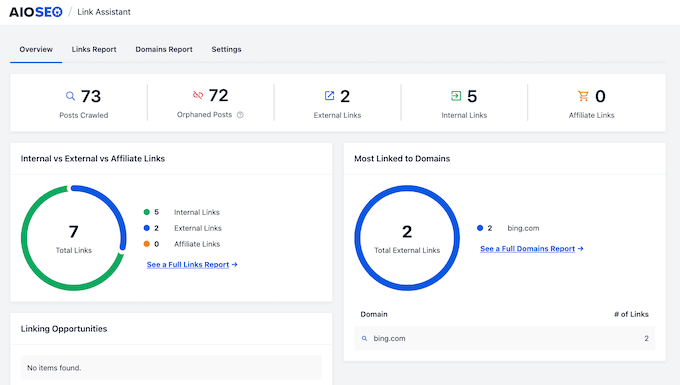Click the Posts Crawled magnifier icon
The height and width of the screenshot is (385, 680).
click(x=70, y=96)
